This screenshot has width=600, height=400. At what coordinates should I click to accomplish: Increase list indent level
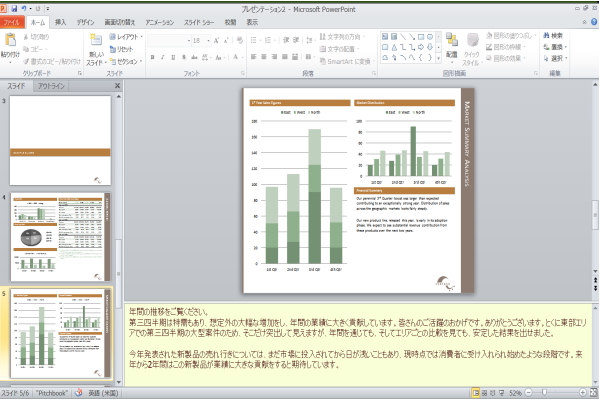coord(296,40)
